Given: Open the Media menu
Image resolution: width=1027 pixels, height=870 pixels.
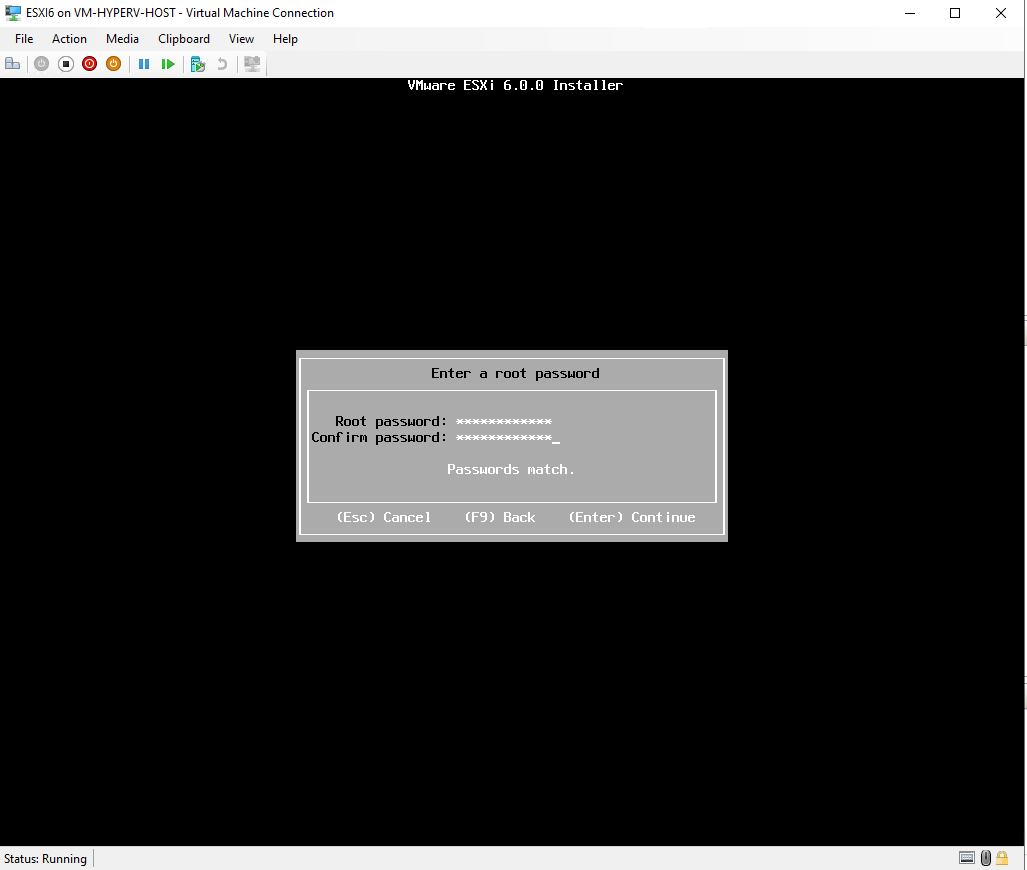Looking at the screenshot, I should coord(122,39).
